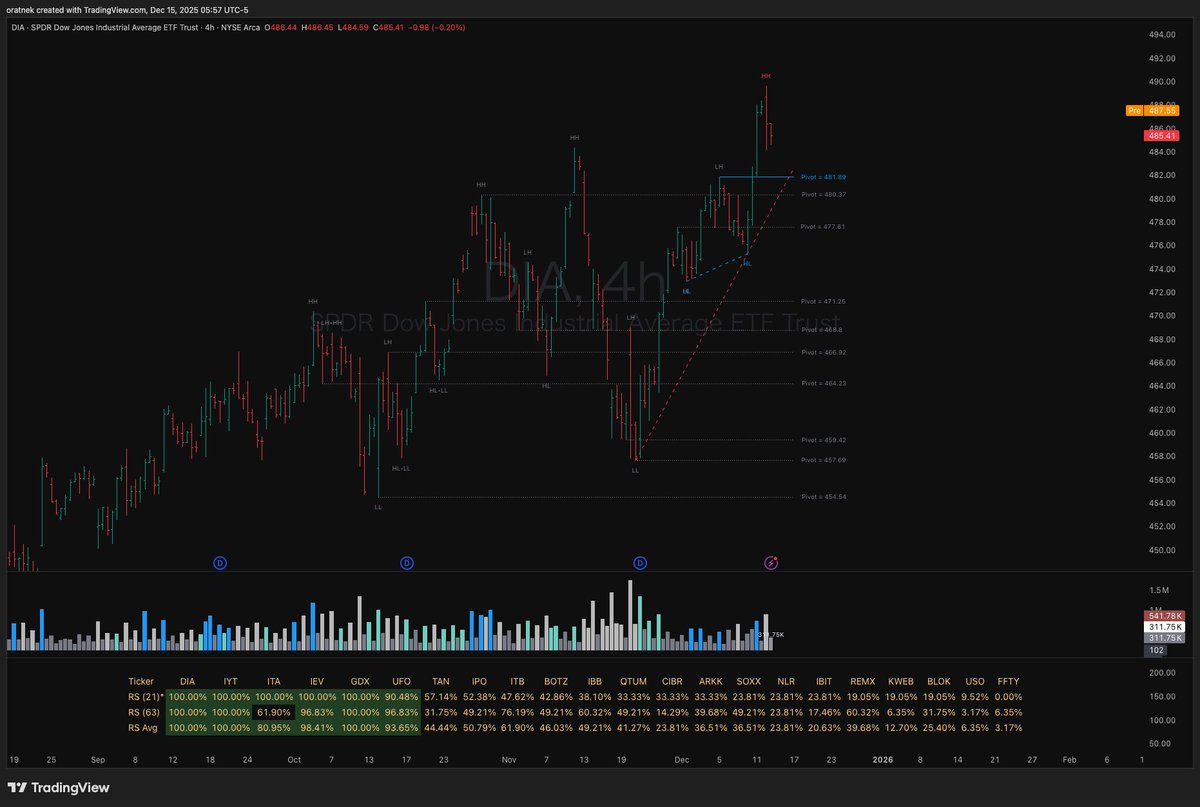Image resolution: width=1200 pixels, height=807 pixels.
Task: Click the Pivot = 477.61 label
Action: click(824, 227)
